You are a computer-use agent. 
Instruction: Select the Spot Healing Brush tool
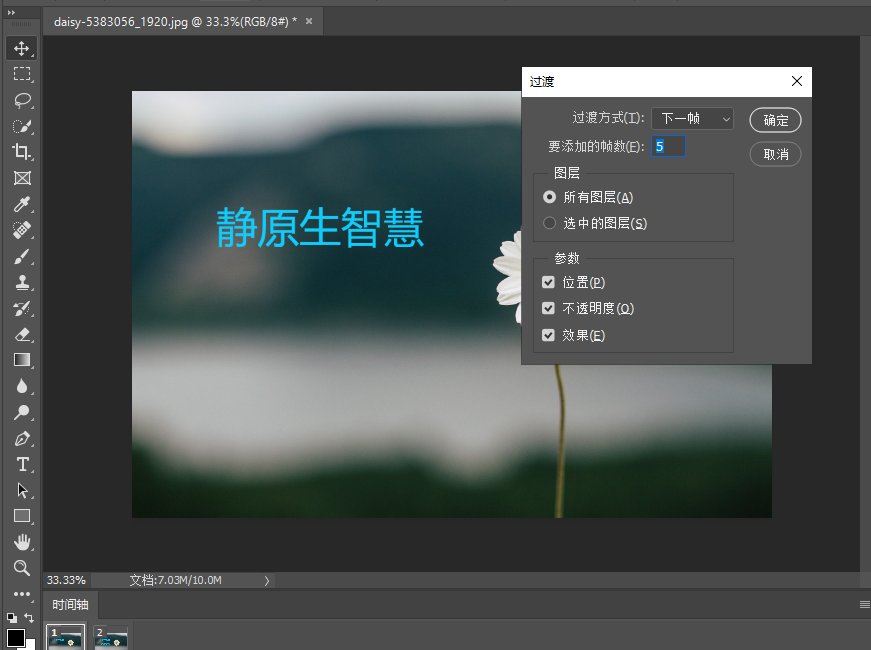click(22, 230)
